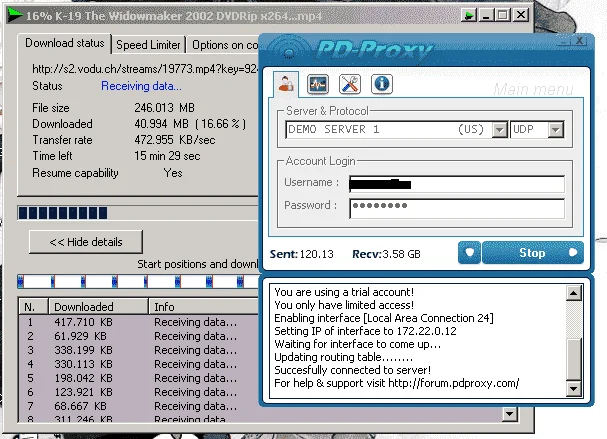Click the time left value 15 min 29 sec
The image size is (607, 439).
coord(167,156)
